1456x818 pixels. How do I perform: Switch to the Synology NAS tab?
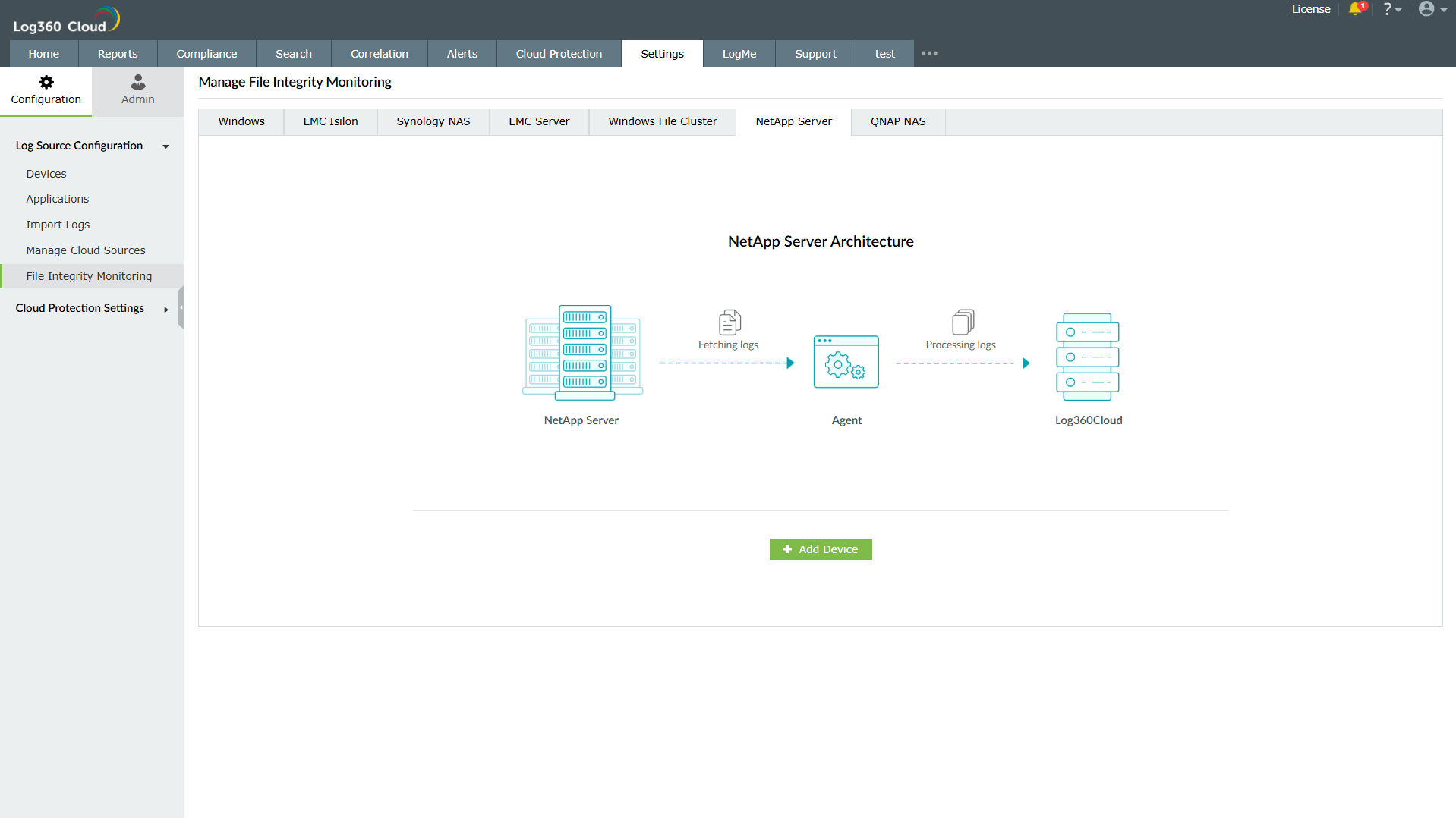tap(433, 121)
